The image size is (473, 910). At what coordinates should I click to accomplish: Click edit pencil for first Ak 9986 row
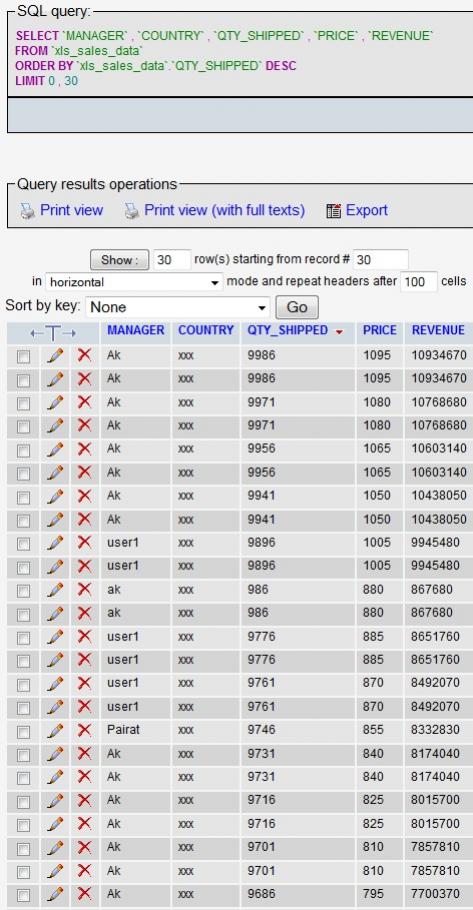pos(55,355)
